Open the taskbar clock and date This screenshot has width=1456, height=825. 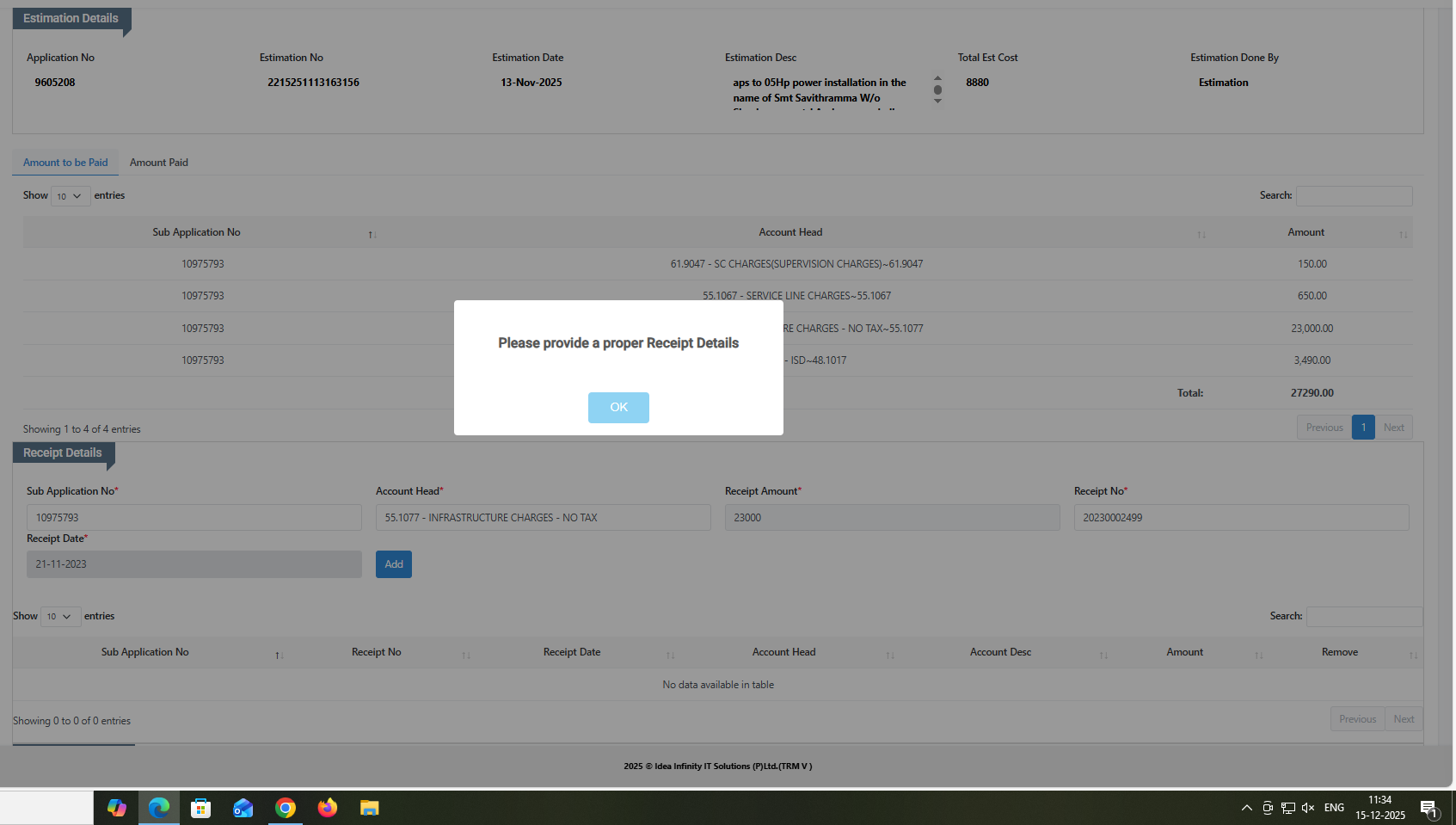point(1380,808)
